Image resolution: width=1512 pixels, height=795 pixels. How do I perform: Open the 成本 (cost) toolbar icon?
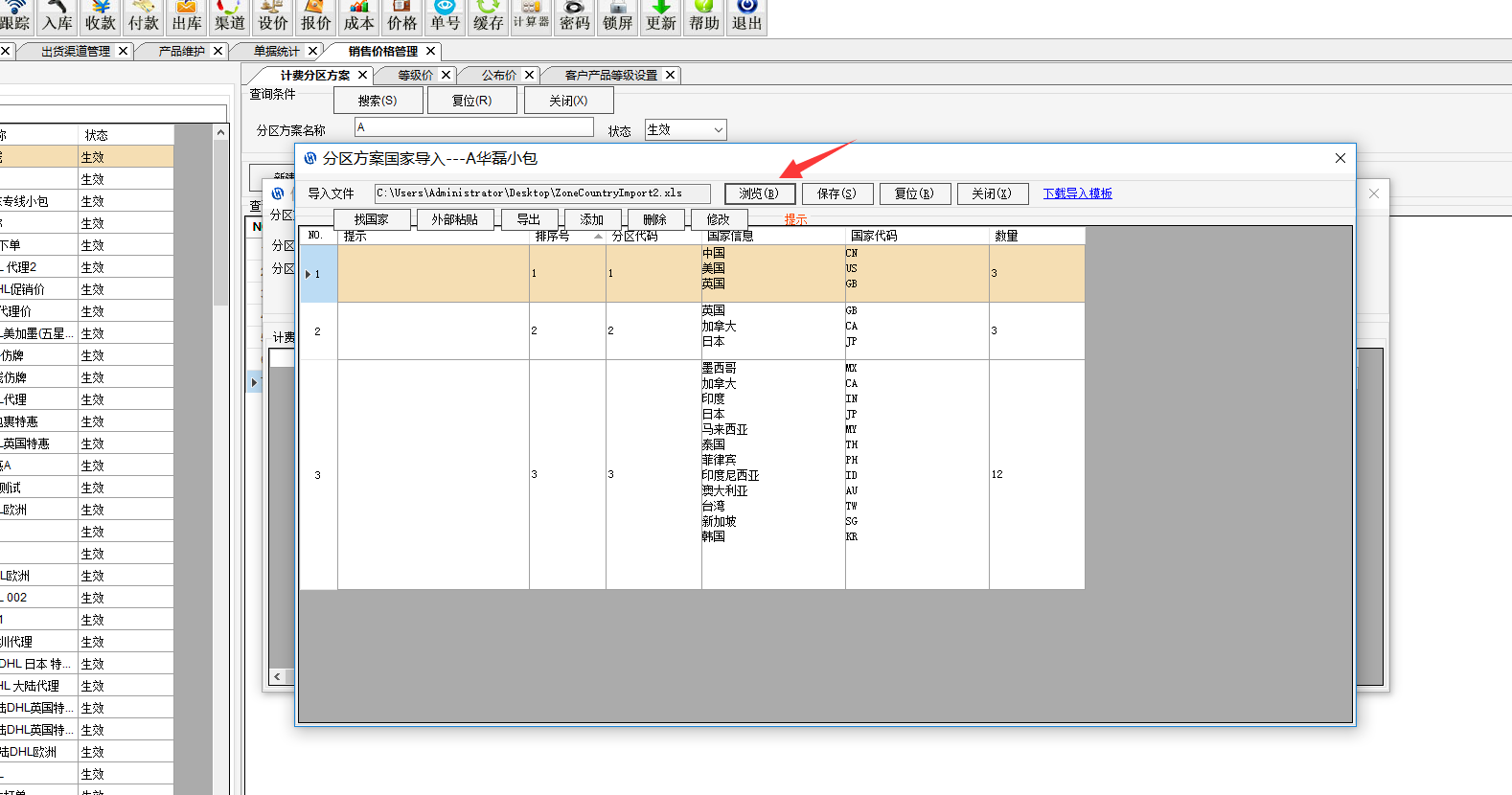[359, 16]
